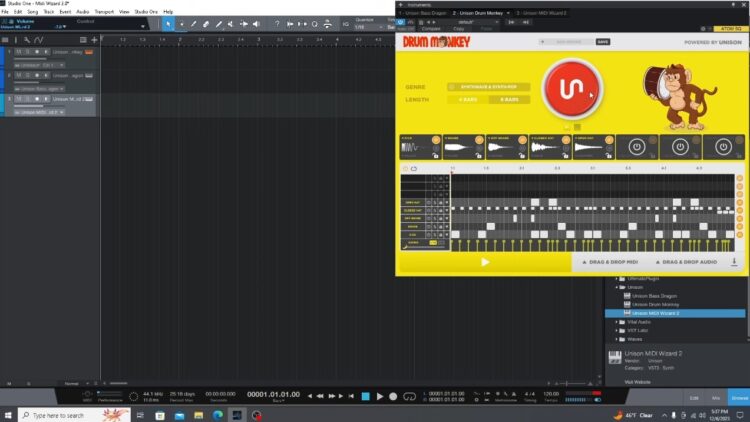Click the Compare button in plugin header
Screen dimensions: 750x422
point(431,29)
